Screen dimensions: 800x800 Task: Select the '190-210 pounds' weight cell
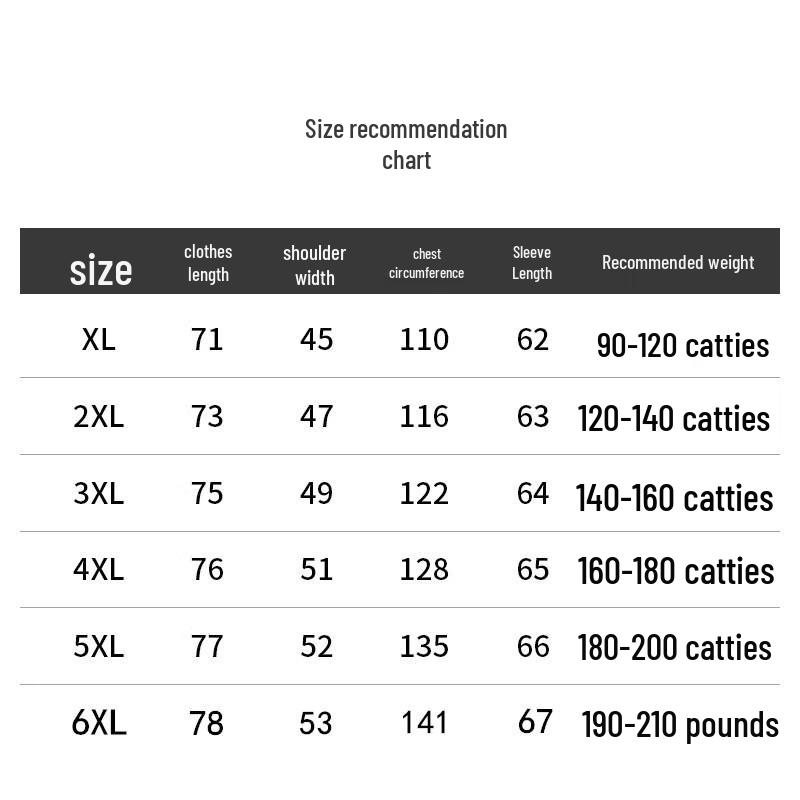[680, 725]
